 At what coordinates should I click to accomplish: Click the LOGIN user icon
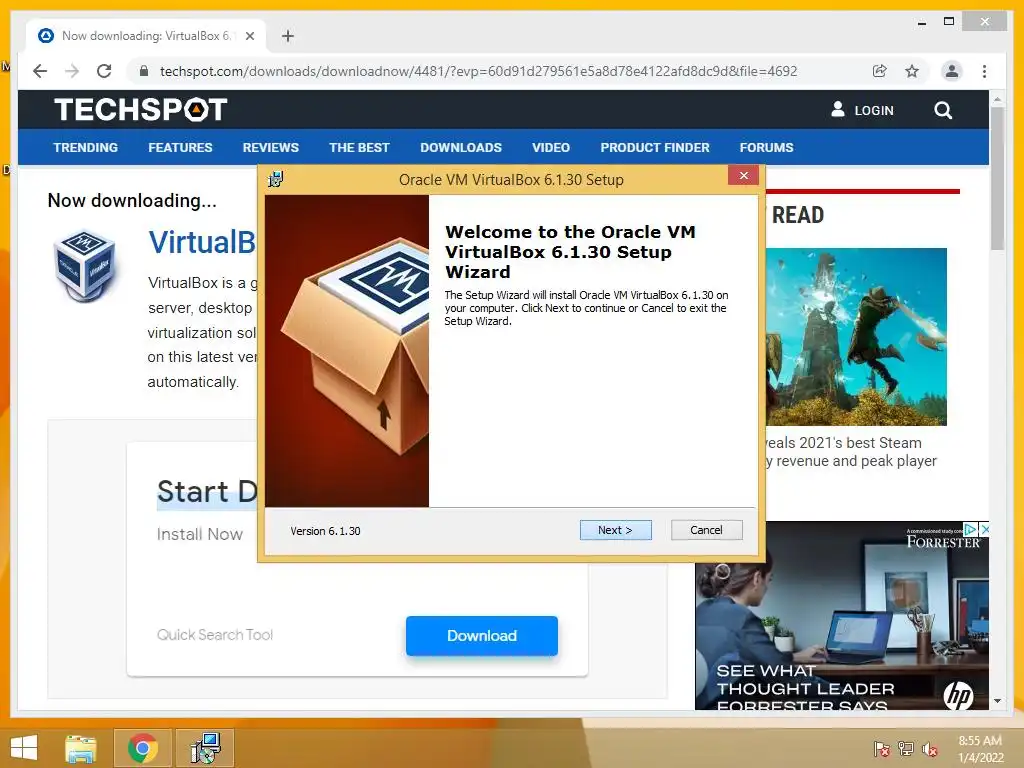click(x=838, y=109)
